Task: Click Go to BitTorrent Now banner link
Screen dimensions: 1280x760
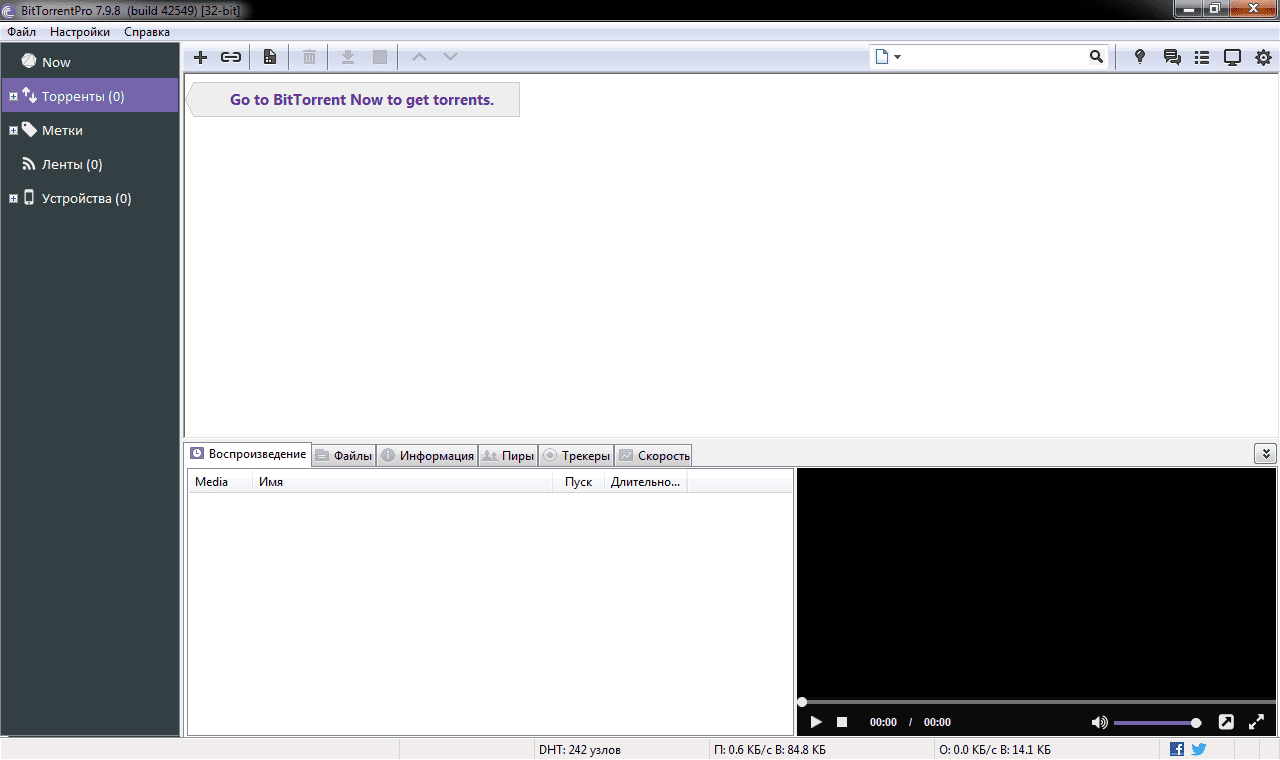Action: click(x=361, y=100)
